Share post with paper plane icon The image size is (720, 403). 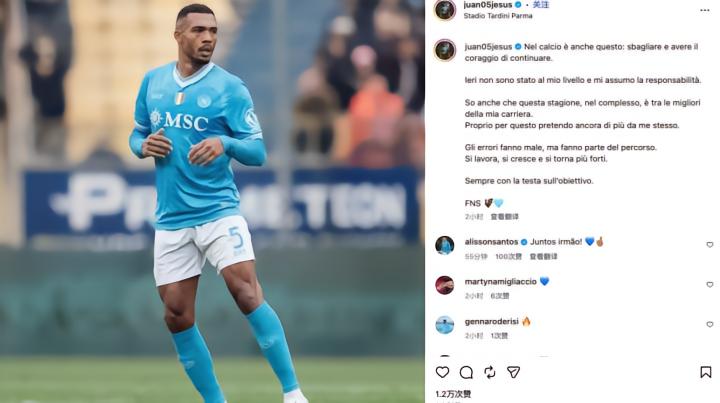pyautogui.click(x=513, y=372)
